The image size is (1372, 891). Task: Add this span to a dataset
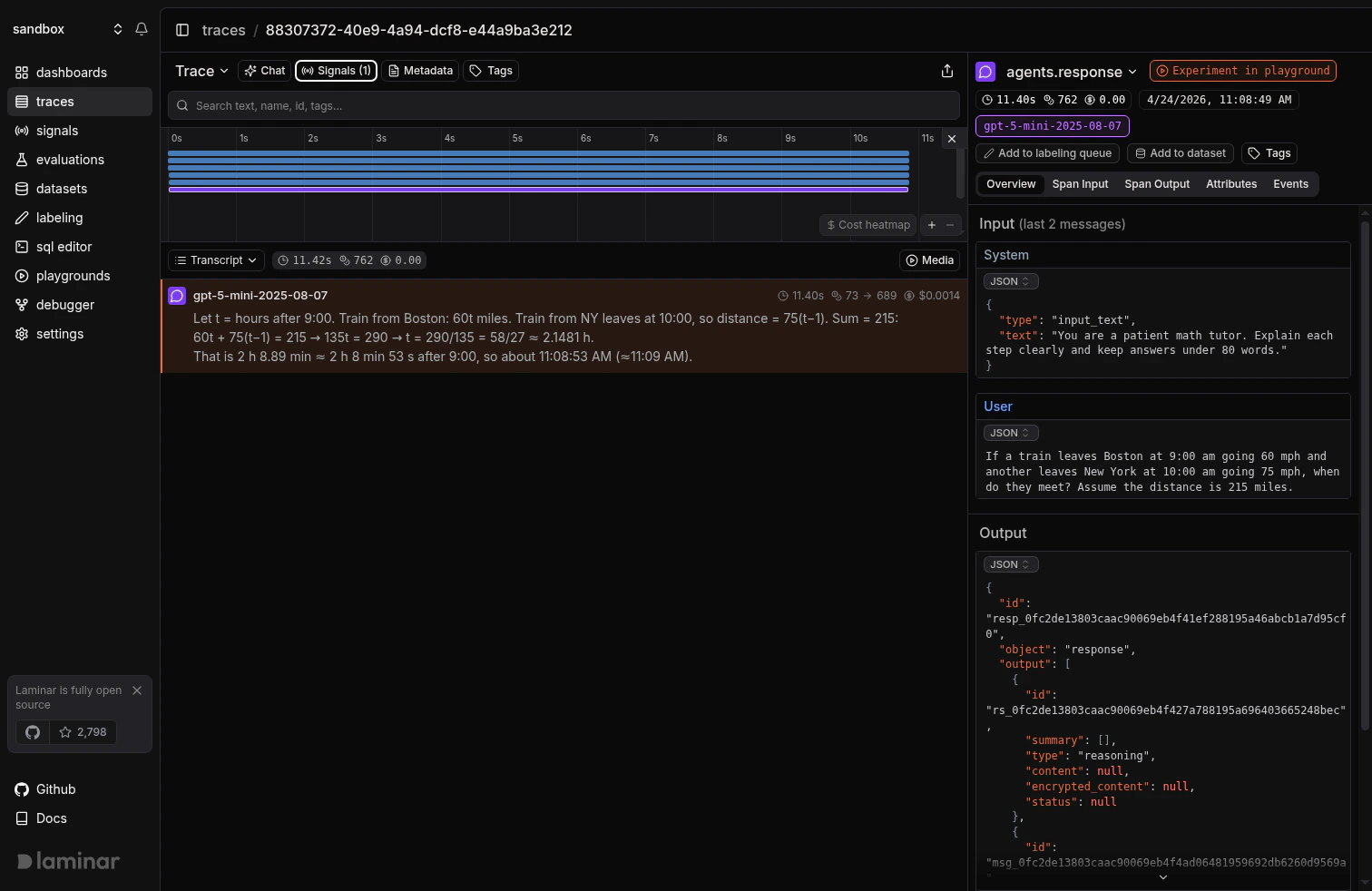[x=1180, y=152]
